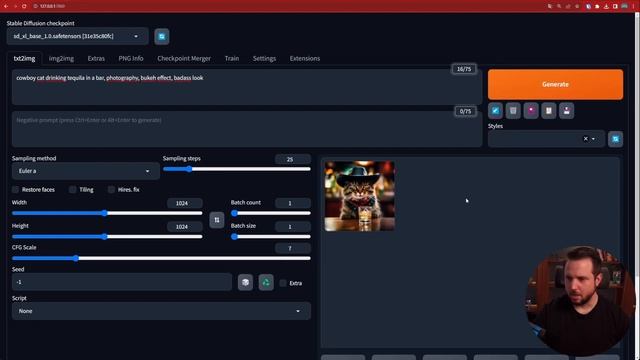
Task: Adjust the Height slider
Action: tap(107, 236)
